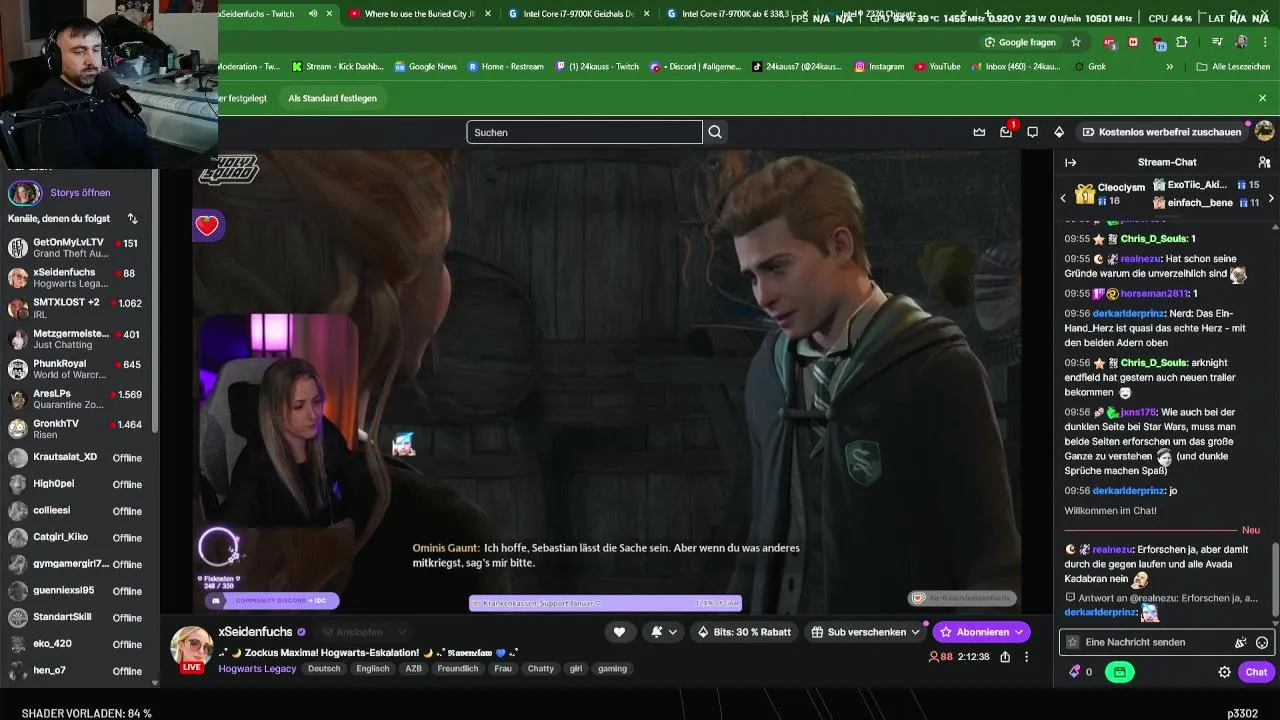Show more bookmarks overflow chevron

(1170, 67)
